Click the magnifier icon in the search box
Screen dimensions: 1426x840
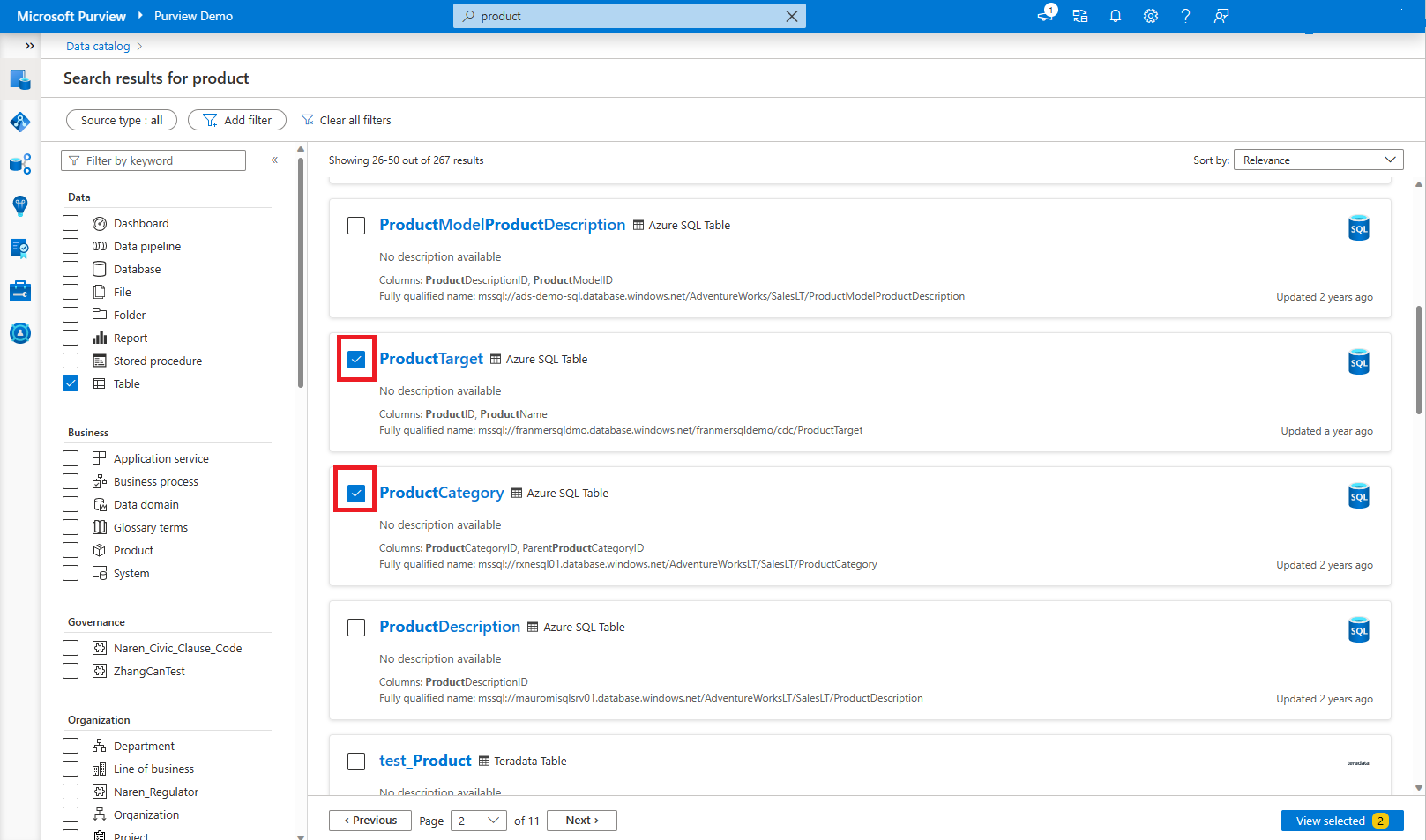[468, 16]
